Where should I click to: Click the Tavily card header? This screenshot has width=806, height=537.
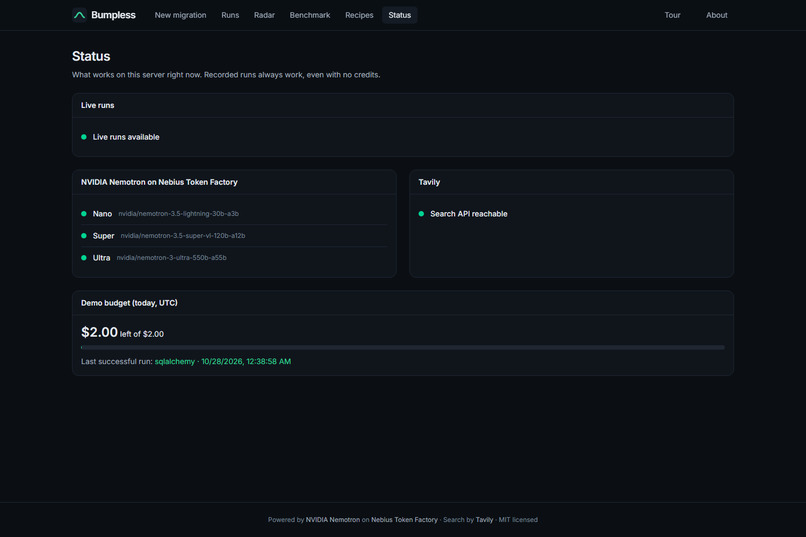click(x=571, y=182)
